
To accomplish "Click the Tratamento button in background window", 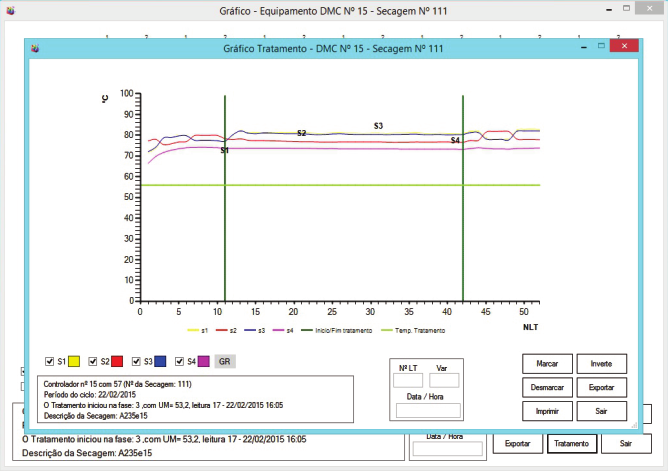I will pos(571,443).
